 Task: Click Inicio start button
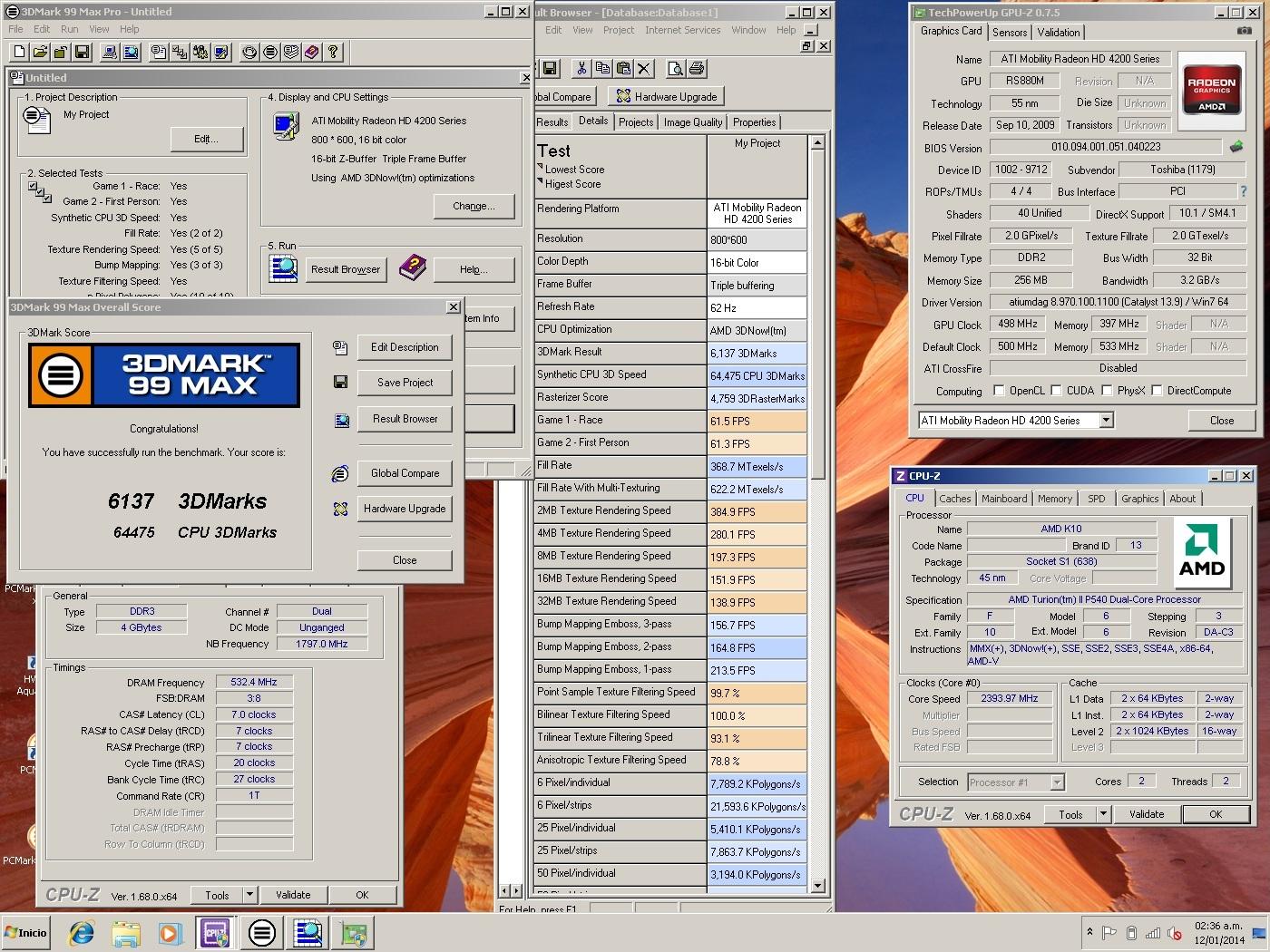pos(26,932)
